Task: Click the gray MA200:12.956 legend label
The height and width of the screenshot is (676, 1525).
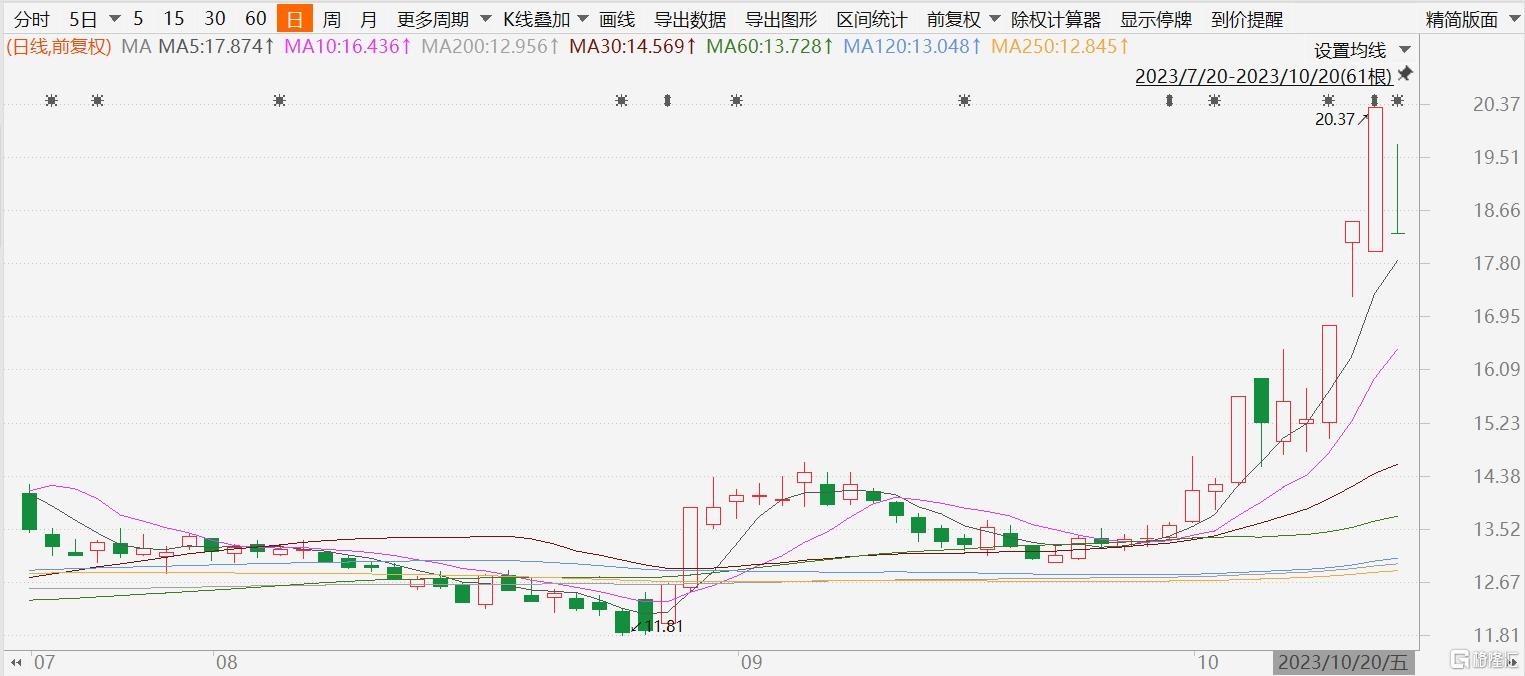Action: pyautogui.click(x=491, y=46)
